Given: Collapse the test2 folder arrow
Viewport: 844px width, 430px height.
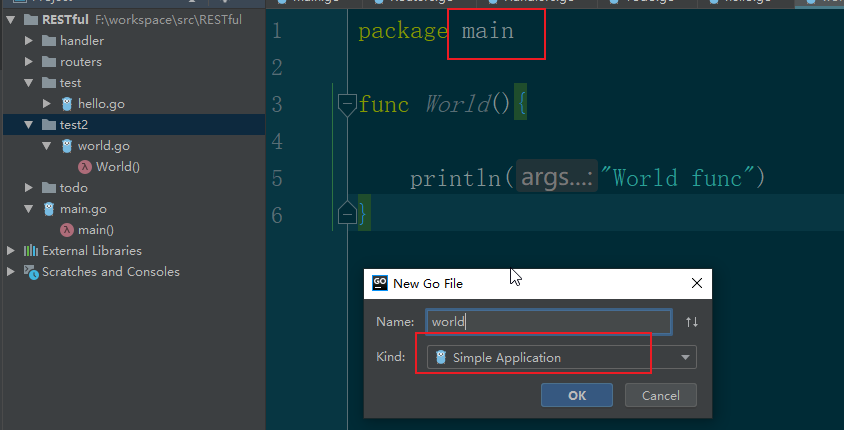Looking at the screenshot, I should coord(29,125).
